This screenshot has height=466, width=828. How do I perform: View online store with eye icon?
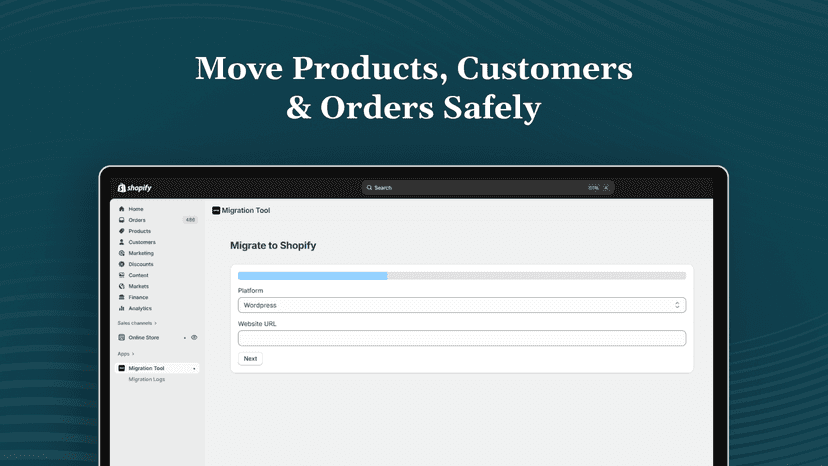[194, 338]
